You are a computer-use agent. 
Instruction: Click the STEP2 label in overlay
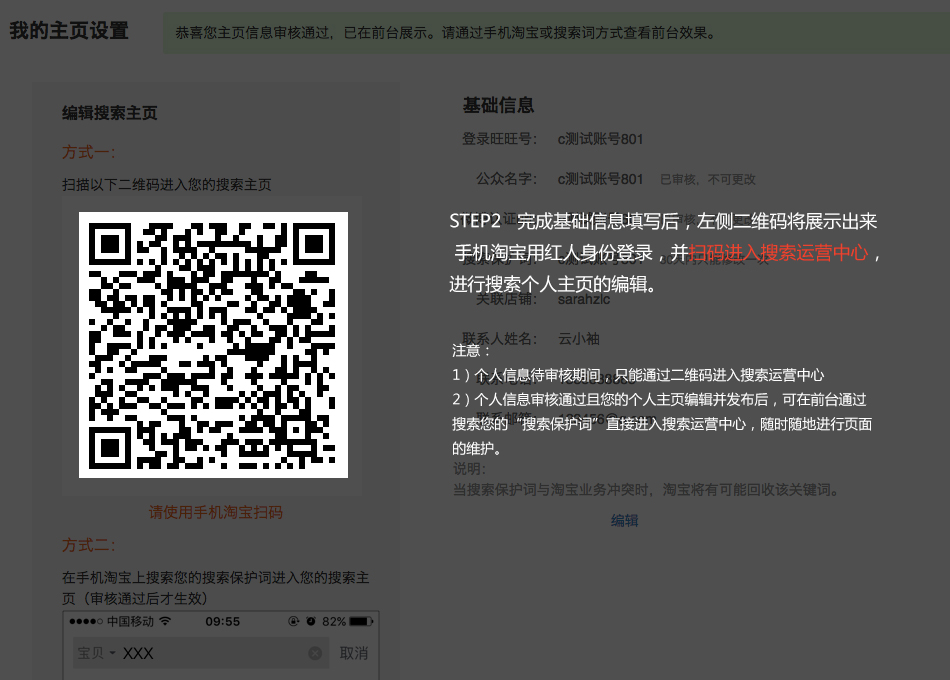tap(475, 221)
